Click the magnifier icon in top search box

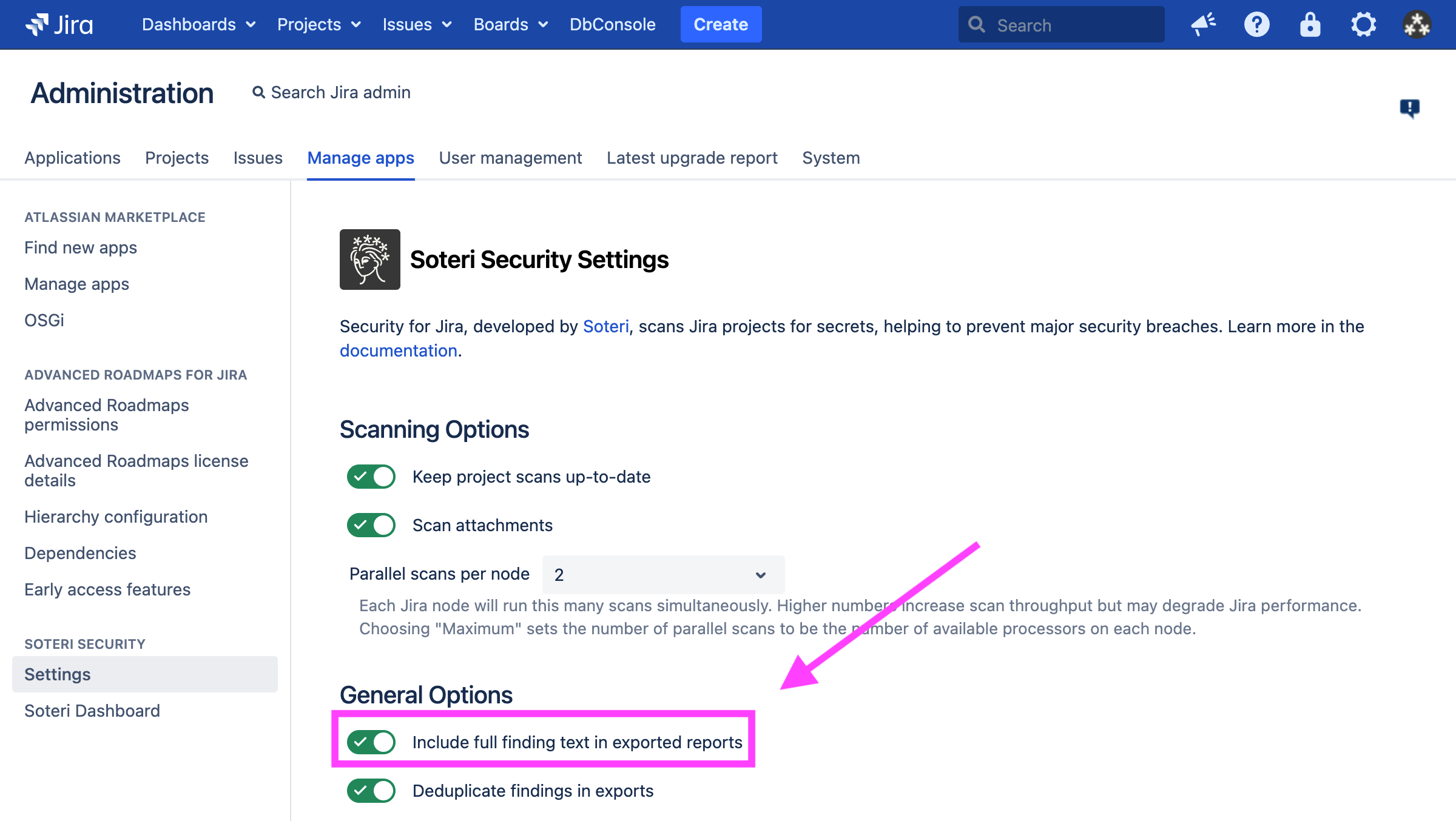point(977,25)
